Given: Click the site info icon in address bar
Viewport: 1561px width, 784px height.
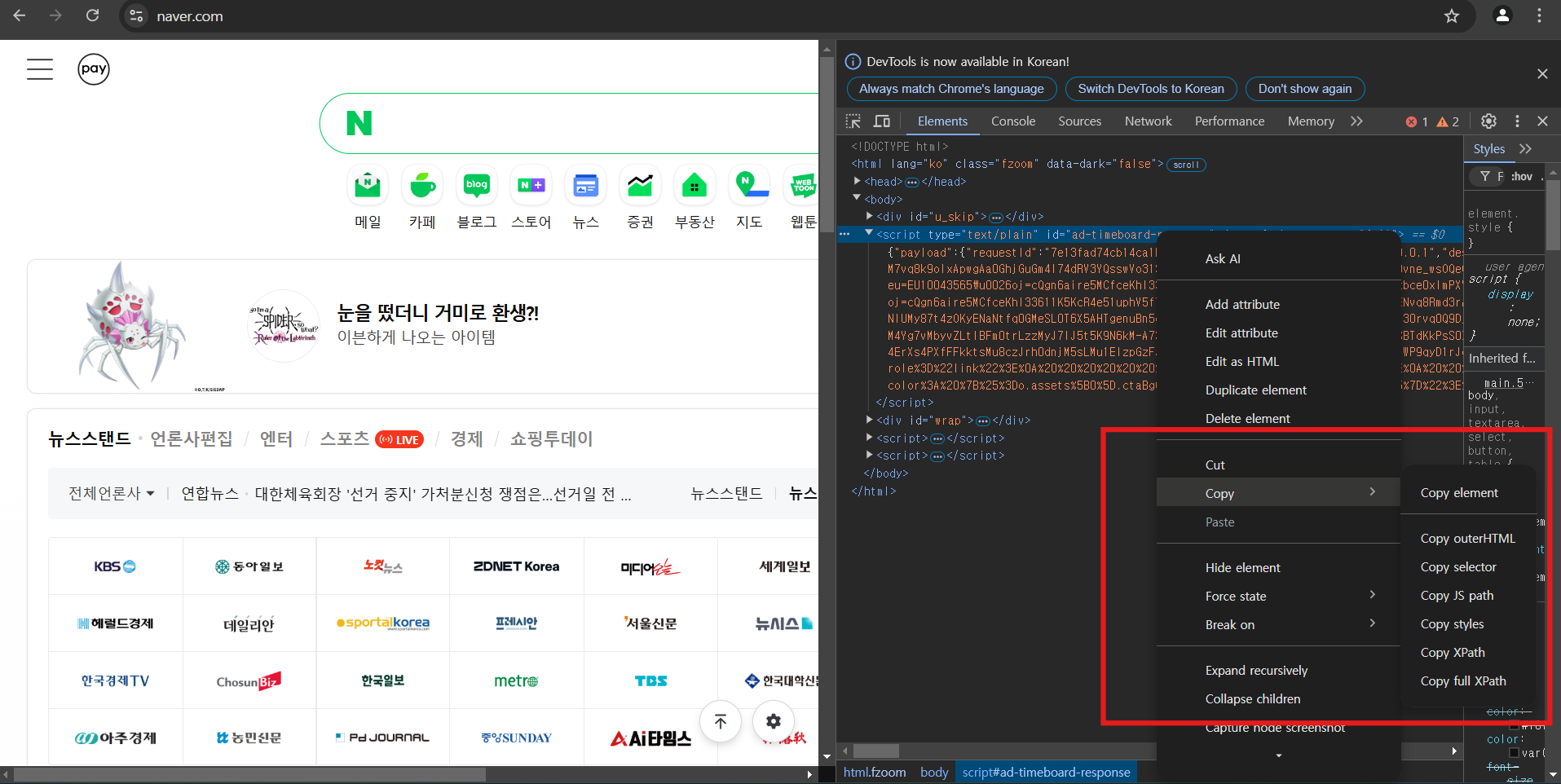Looking at the screenshot, I should pyautogui.click(x=136, y=15).
